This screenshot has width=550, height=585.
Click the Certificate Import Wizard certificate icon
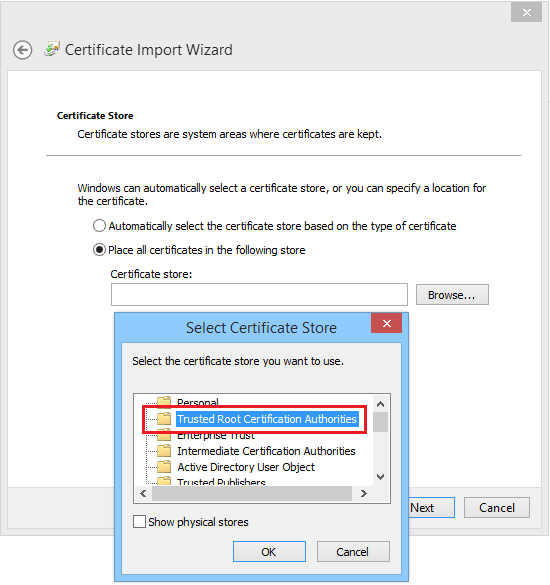[52, 49]
